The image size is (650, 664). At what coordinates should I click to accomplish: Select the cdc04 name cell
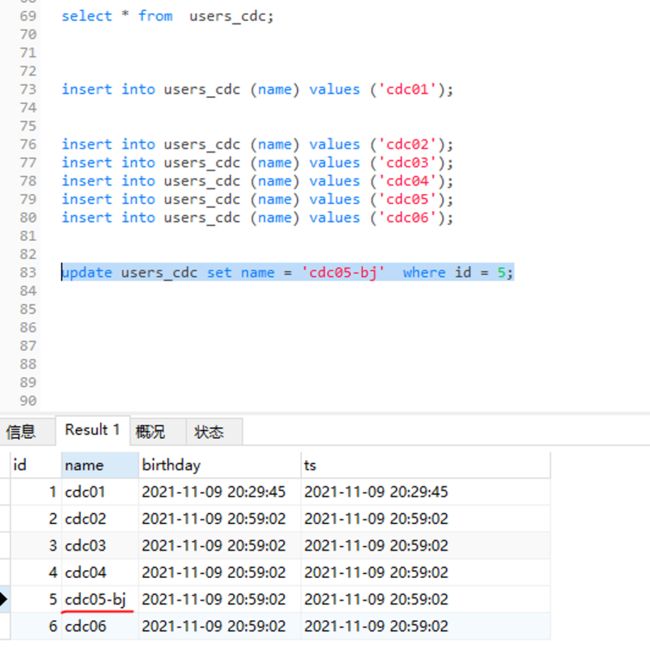click(100, 573)
